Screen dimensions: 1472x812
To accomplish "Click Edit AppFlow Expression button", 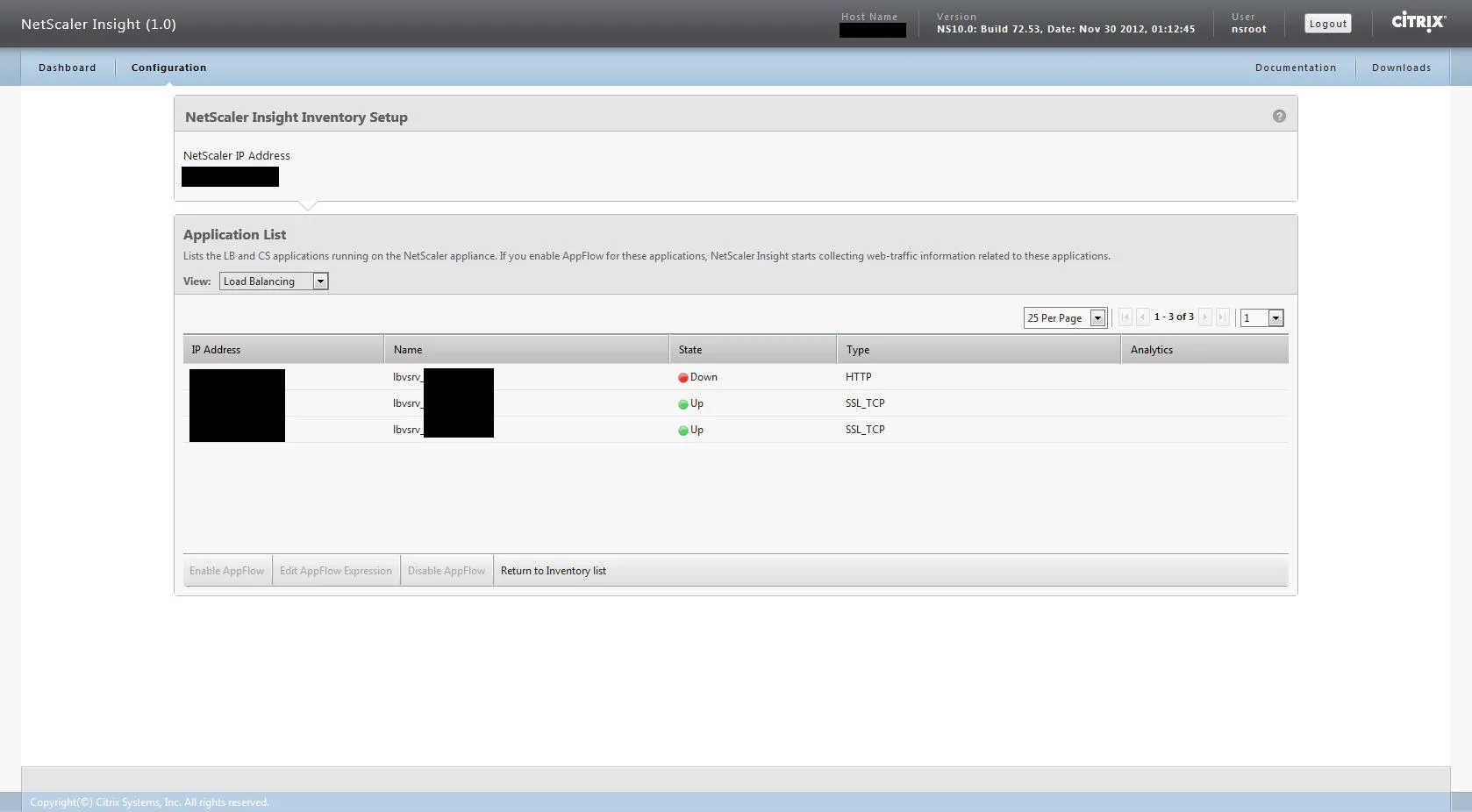I will pyautogui.click(x=336, y=571).
